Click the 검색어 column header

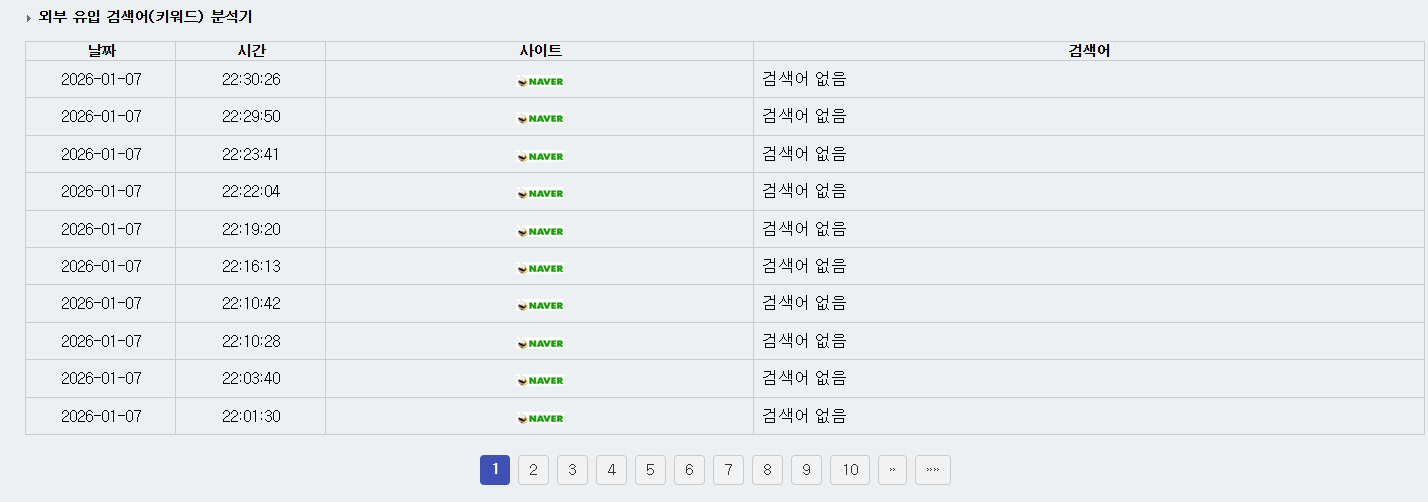click(1089, 51)
